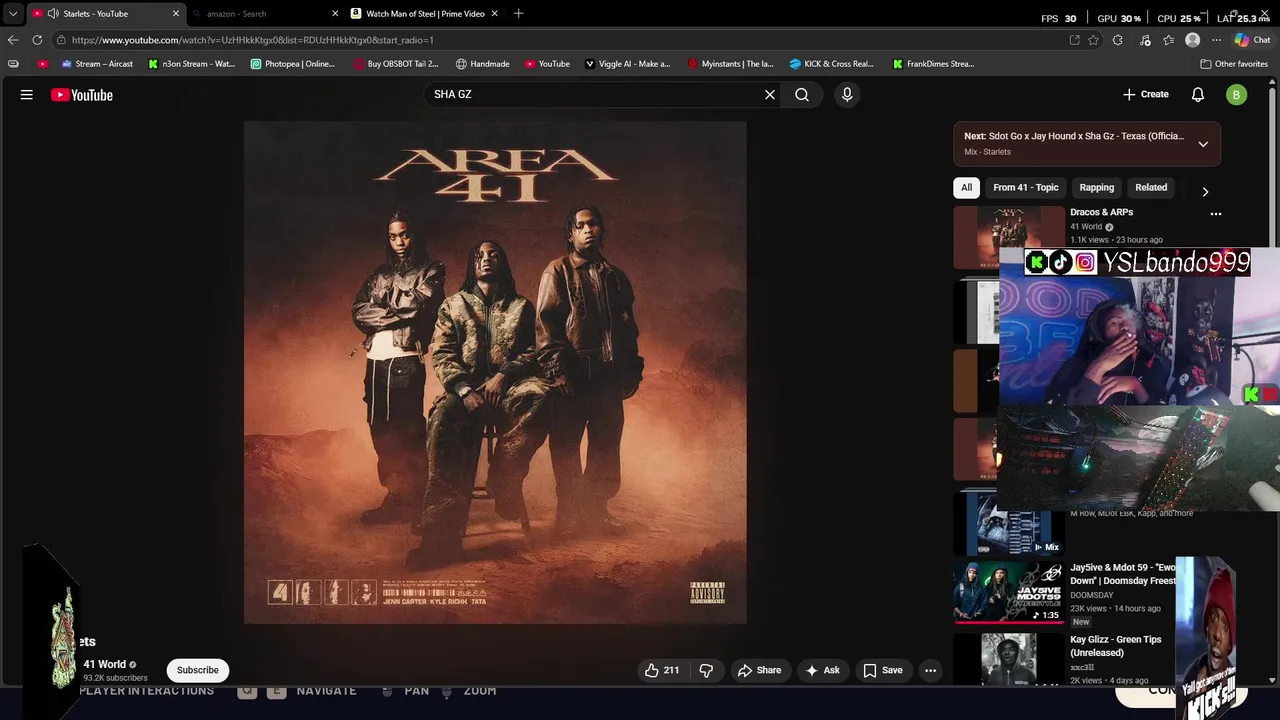The image size is (1280, 720).
Task: Select the Related filter chip
Action: (1151, 187)
